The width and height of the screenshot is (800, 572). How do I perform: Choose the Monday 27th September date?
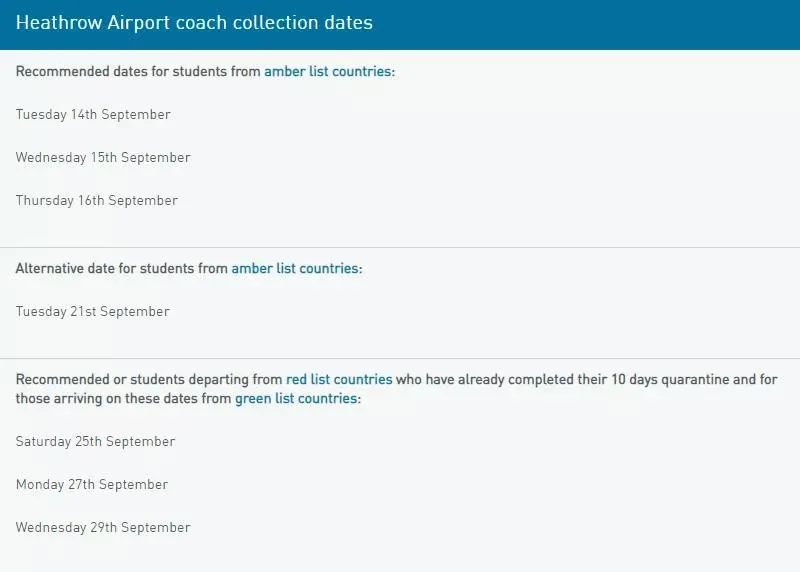click(x=92, y=485)
